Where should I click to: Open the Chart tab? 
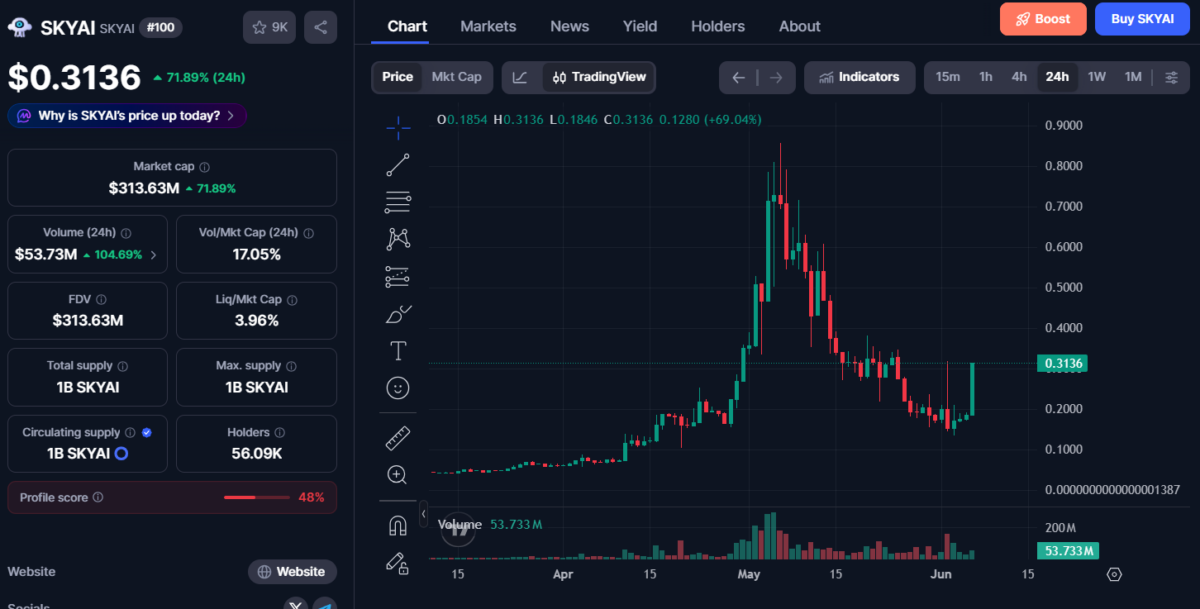407,26
